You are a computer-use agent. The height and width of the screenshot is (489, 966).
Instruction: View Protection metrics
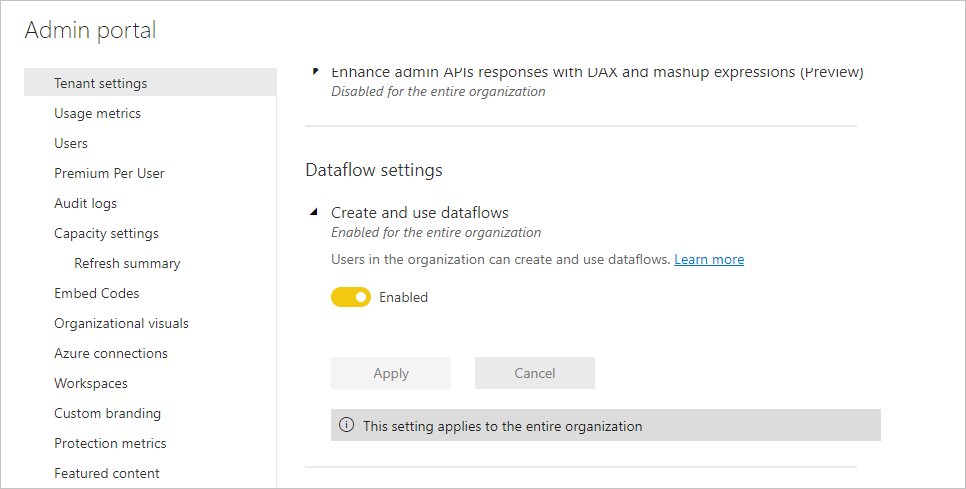coord(110,443)
